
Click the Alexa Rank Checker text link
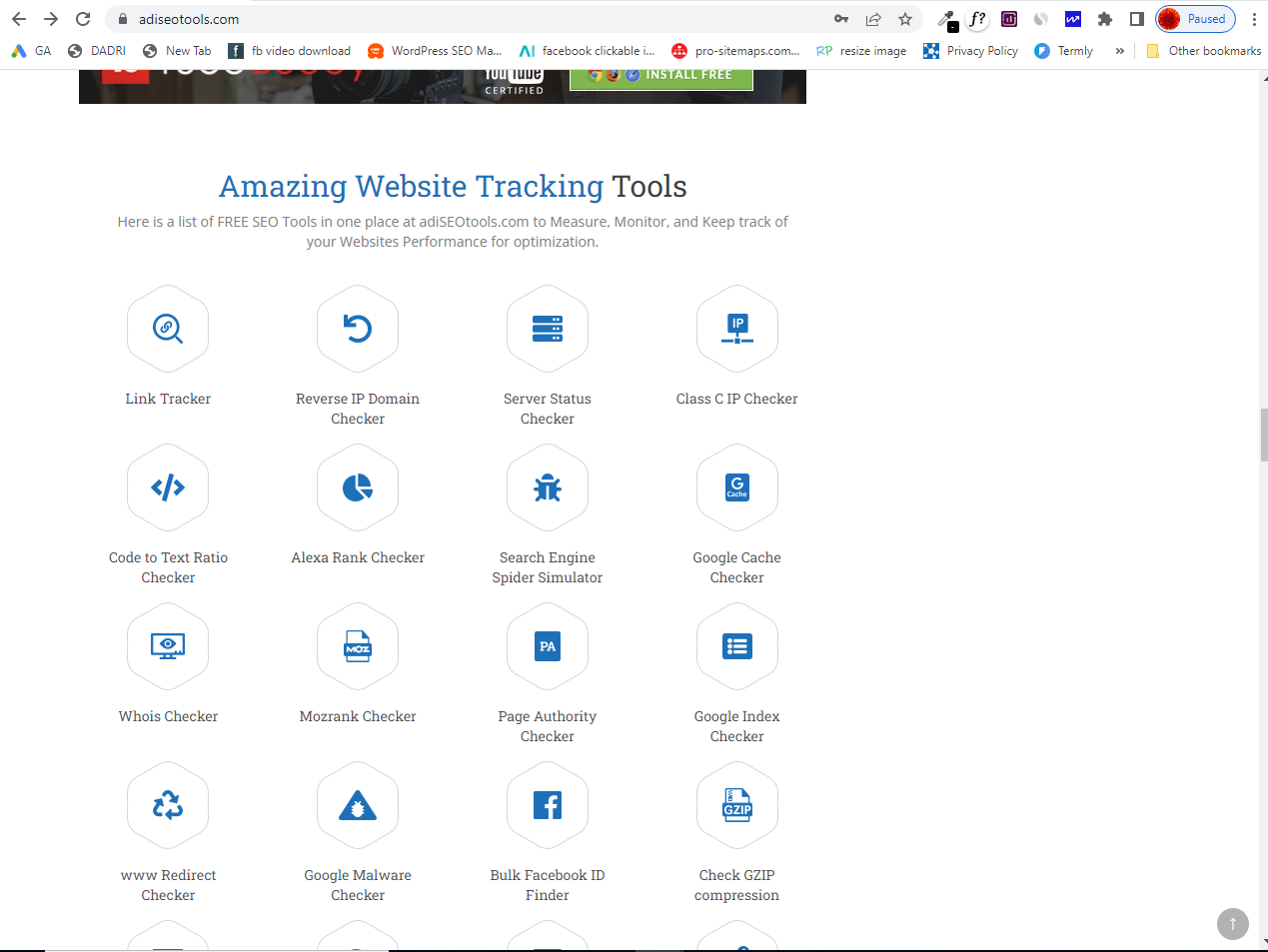358,557
